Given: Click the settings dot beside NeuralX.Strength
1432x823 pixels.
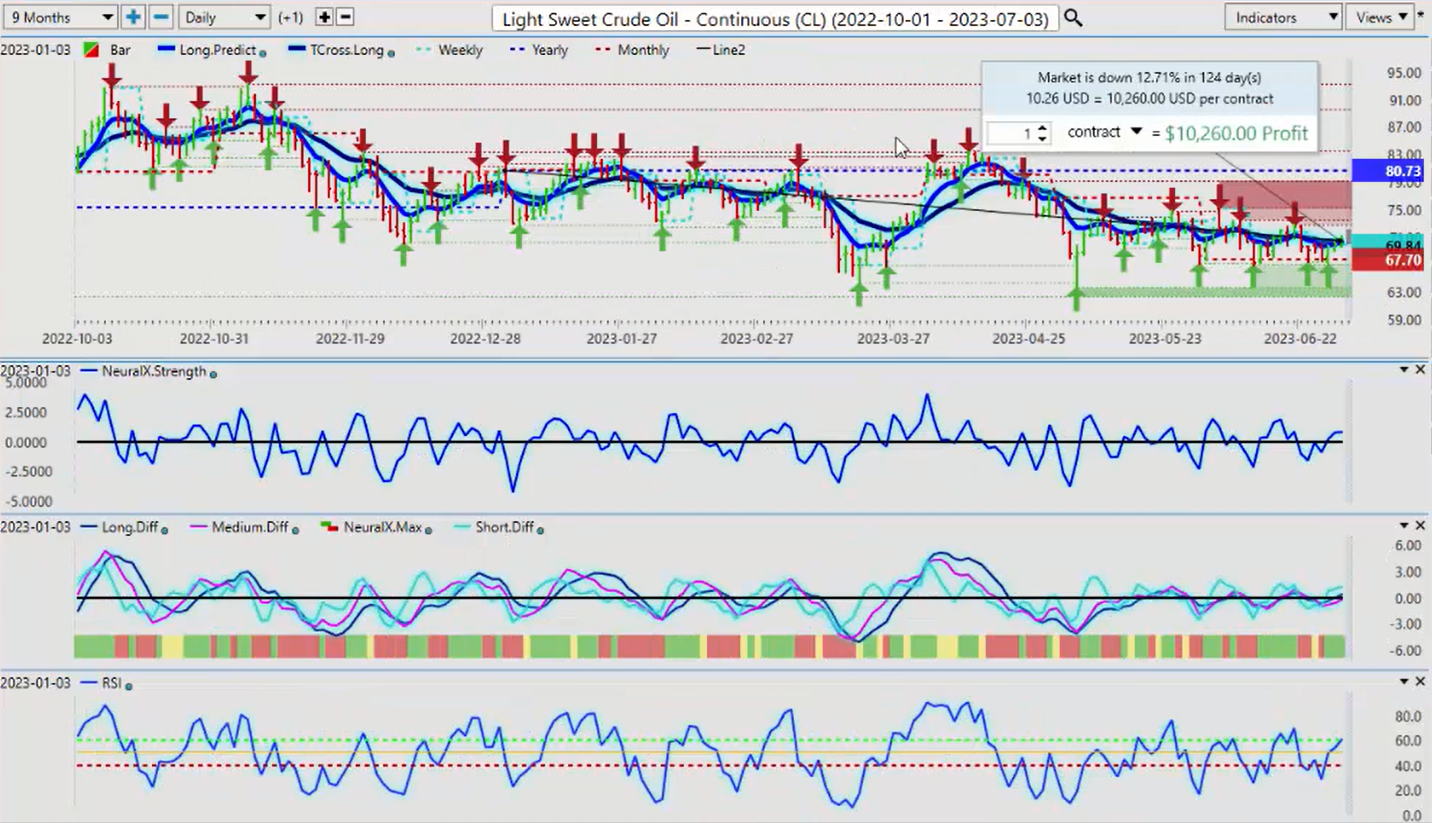Looking at the screenshot, I should [x=214, y=373].
